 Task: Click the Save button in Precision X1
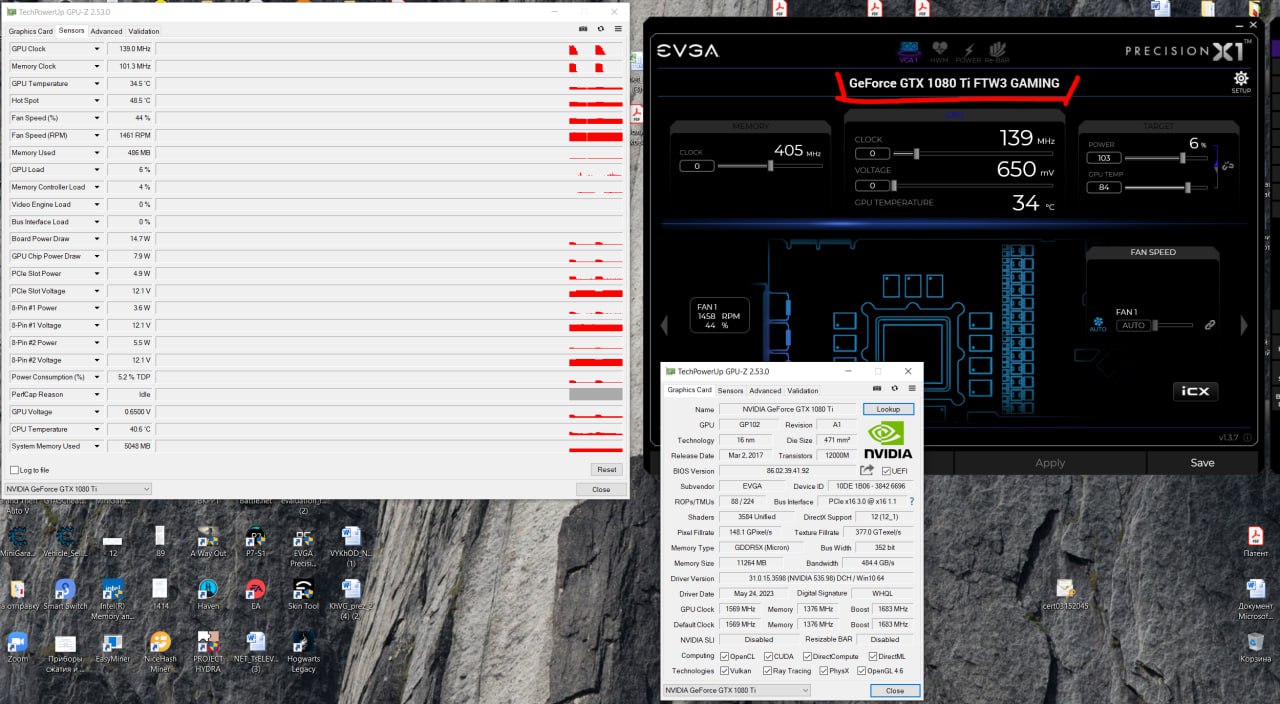coord(1202,463)
